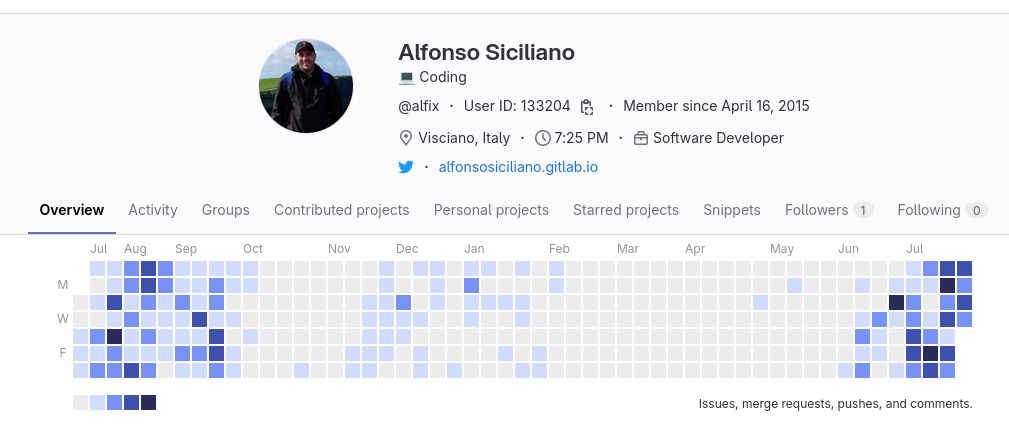Click the lightest gray legend swatch
The image size is (1009, 427).
[x=80, y=402]
